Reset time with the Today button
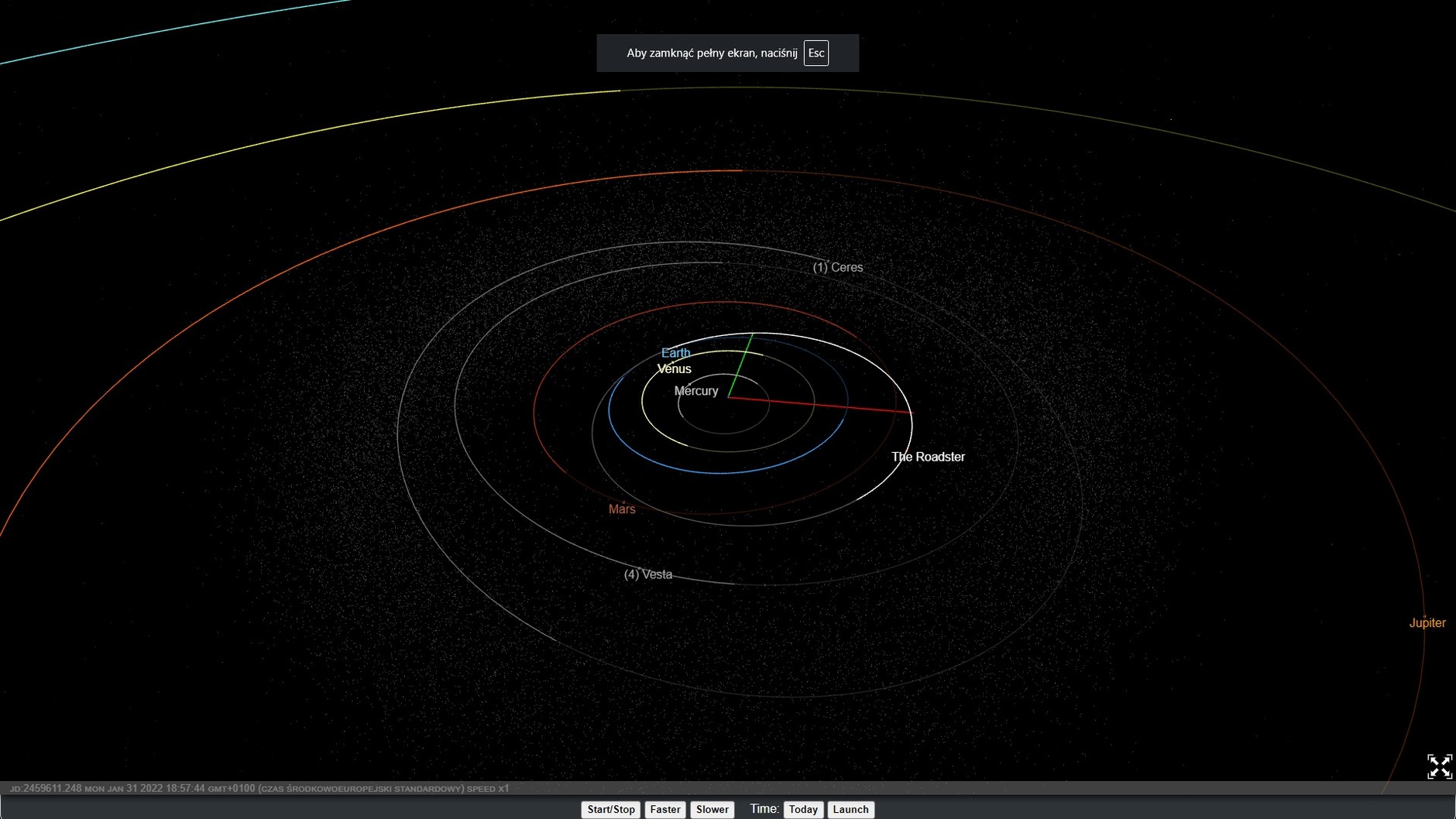 coord(803,809)
